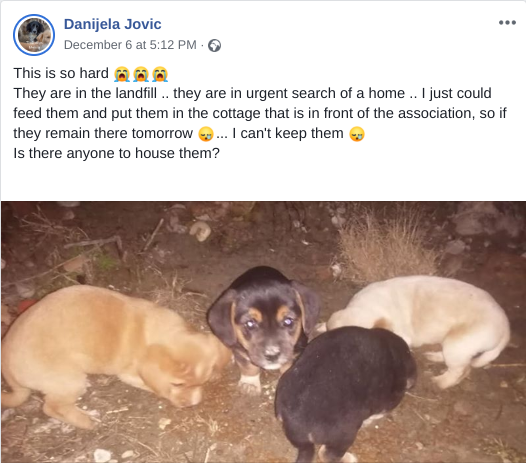
Task: Click the black and tan puppy's face
Action: tap(268, 330)
